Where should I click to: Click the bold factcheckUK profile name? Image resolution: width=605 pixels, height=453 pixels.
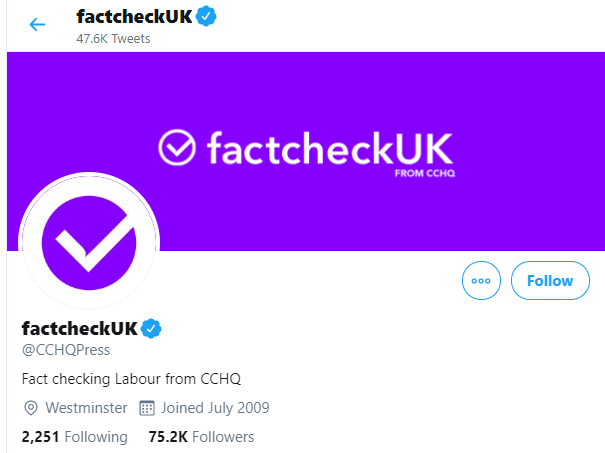click(x=79, y=328)
